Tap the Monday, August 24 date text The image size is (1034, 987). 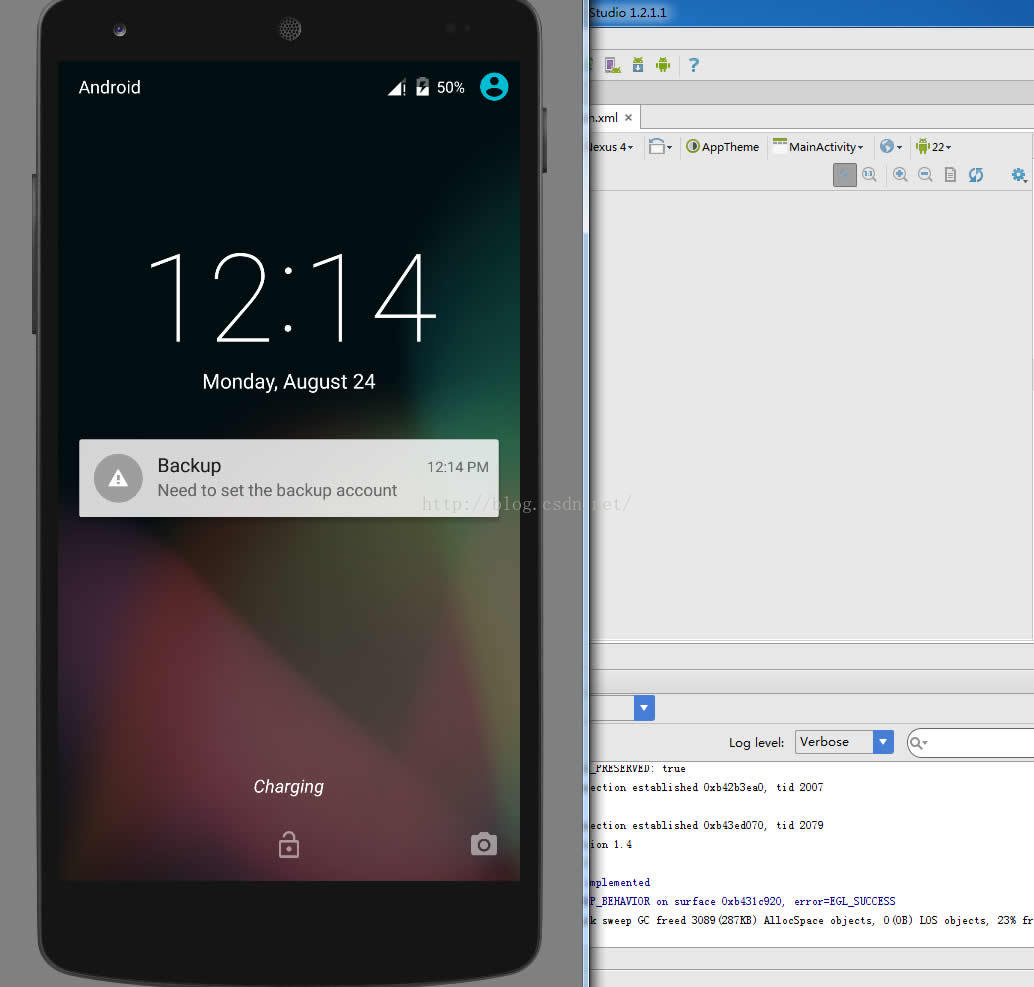(x=289, y=382)
